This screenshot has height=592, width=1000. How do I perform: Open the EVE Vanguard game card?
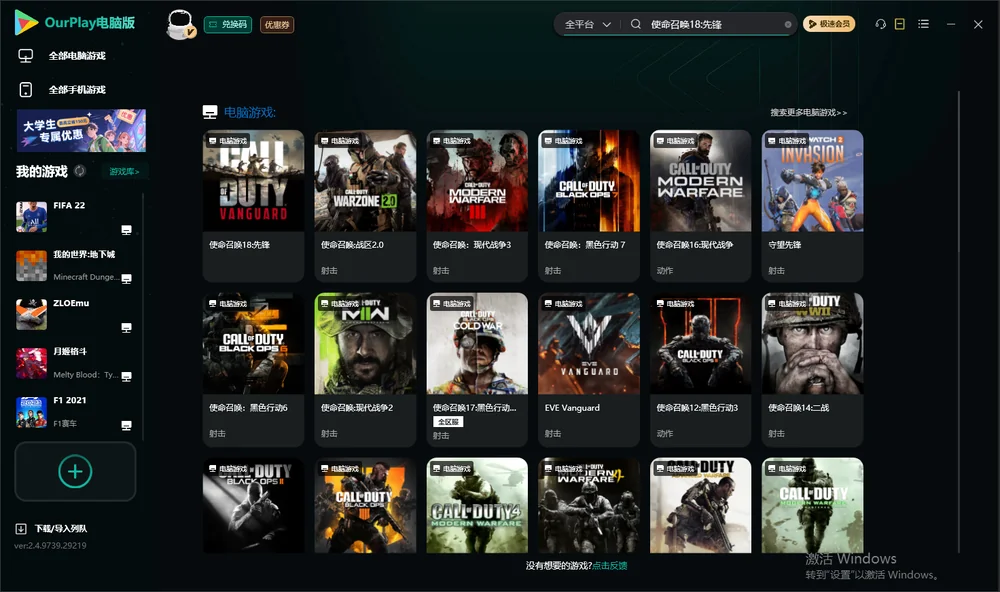click(589, 369)
